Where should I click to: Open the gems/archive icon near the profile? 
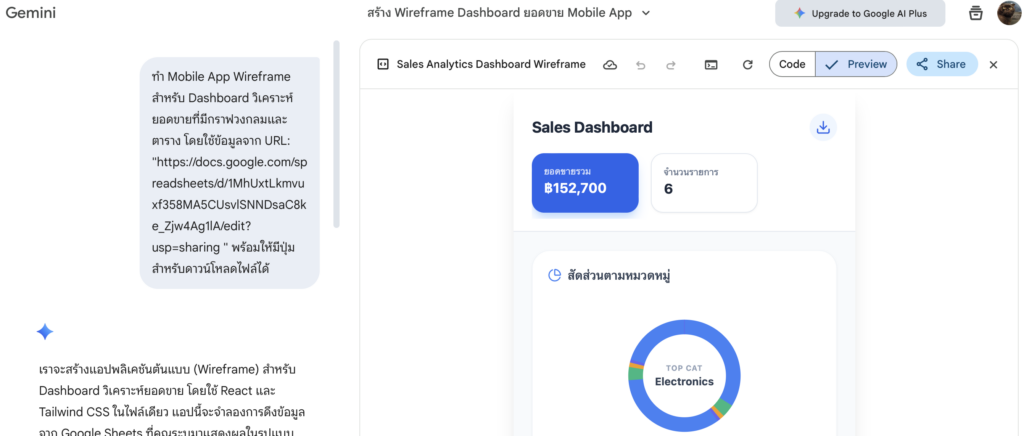tap(976, 13)
